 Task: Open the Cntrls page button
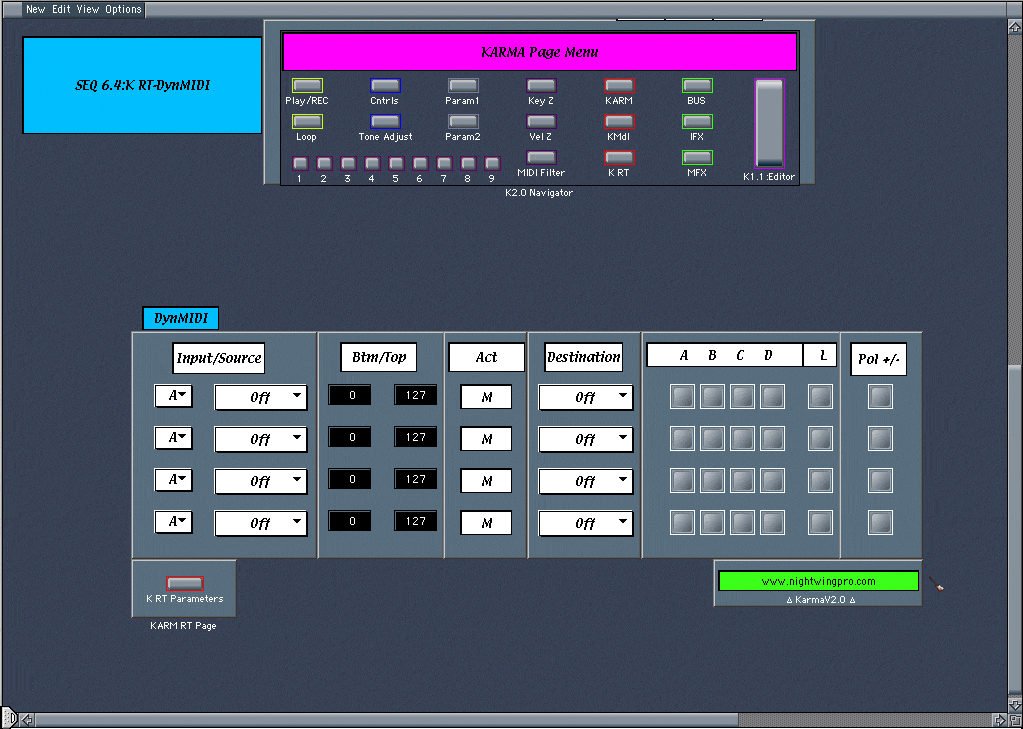(x=384, y=86)
